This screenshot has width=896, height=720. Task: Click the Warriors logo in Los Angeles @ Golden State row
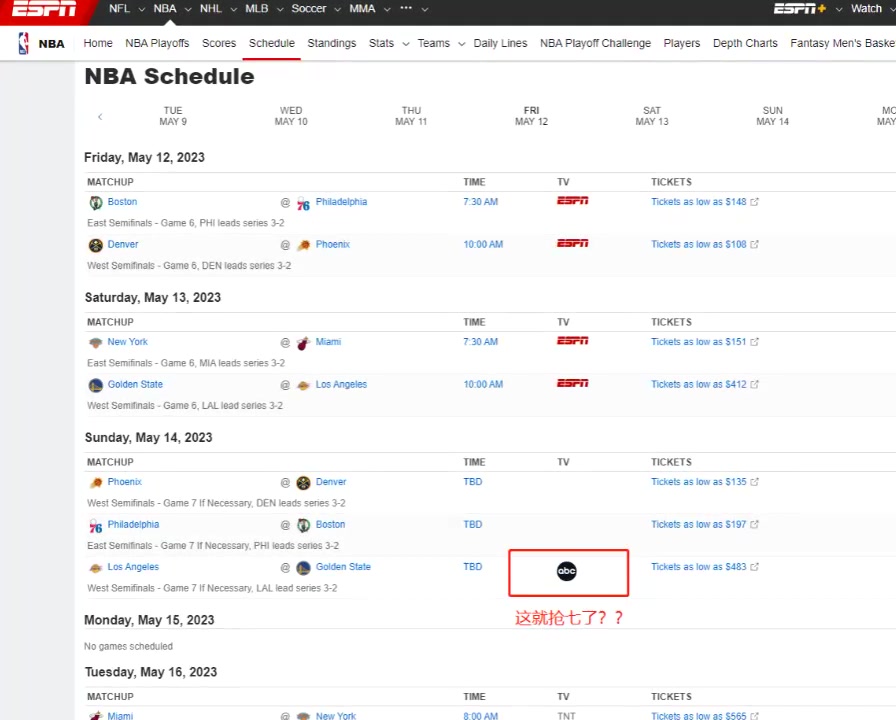(x=303, y=567)
